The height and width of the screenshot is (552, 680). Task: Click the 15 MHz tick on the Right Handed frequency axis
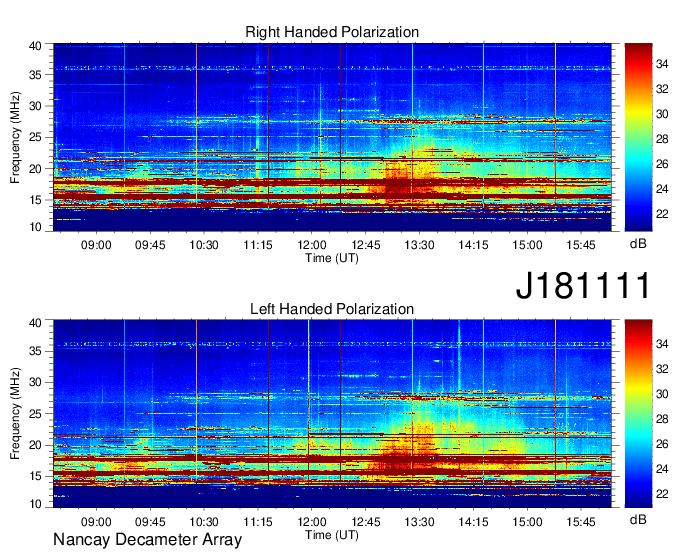pos(35,200)
